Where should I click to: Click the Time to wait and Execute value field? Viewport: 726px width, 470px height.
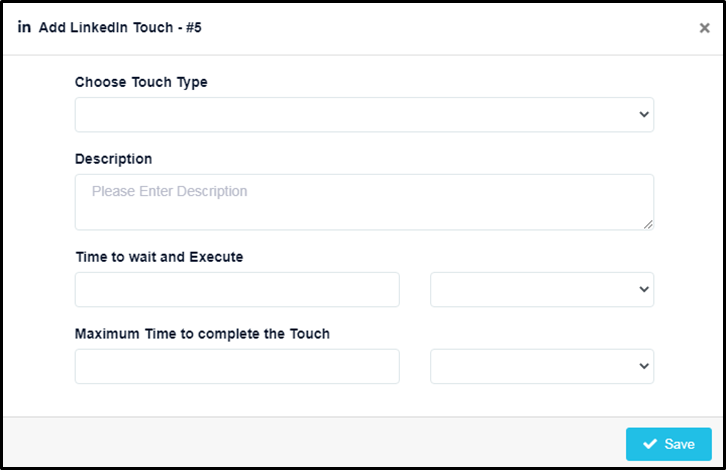[x=237, y=289]
